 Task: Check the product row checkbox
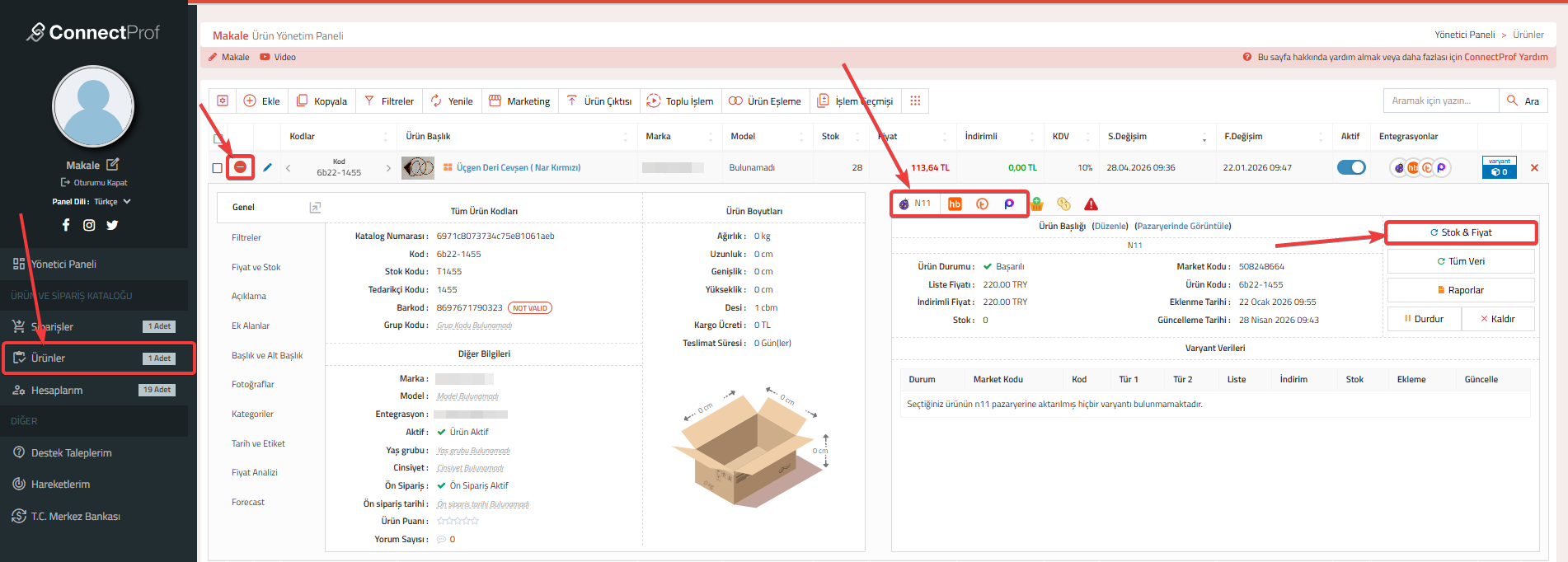(x=218, y=167)
